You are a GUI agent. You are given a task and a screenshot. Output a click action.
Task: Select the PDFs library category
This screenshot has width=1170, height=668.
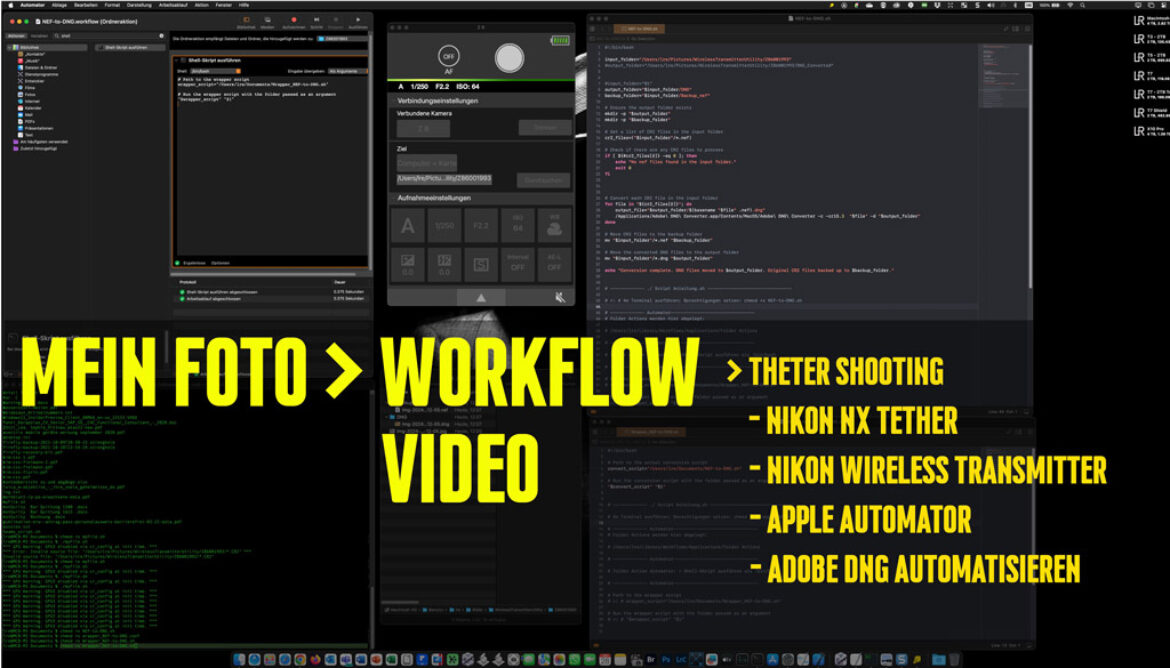coord(29,122)
